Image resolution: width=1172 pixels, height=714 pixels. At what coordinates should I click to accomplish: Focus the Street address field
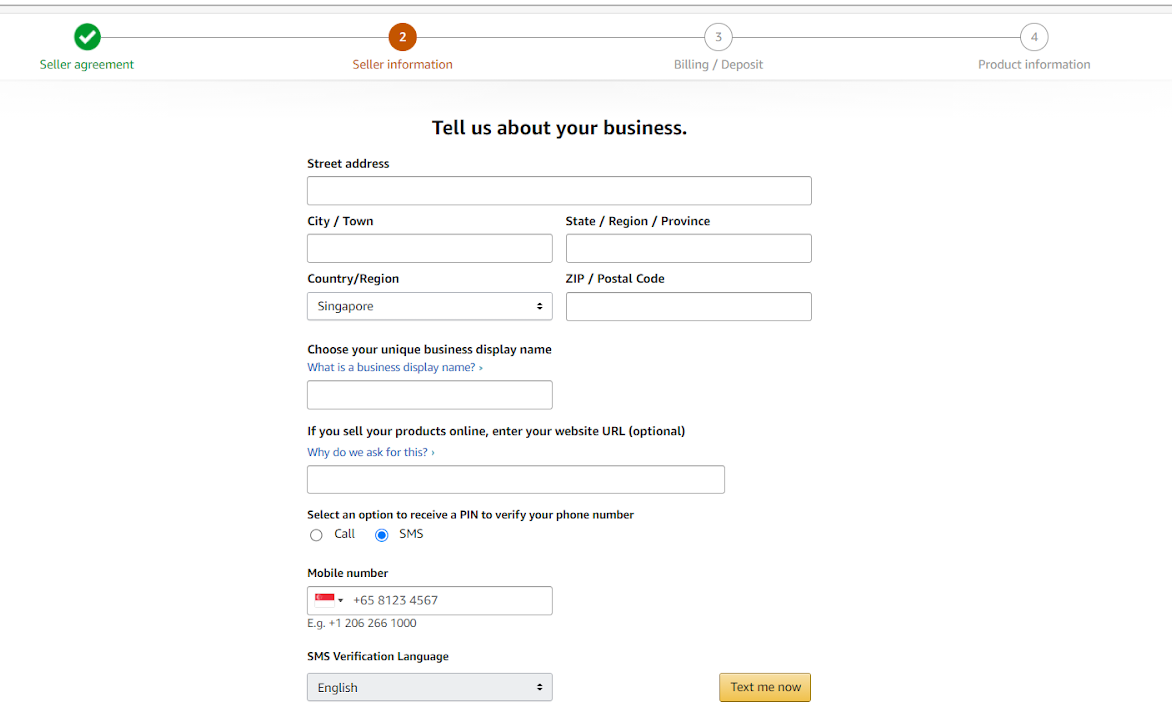pos(559,191)
